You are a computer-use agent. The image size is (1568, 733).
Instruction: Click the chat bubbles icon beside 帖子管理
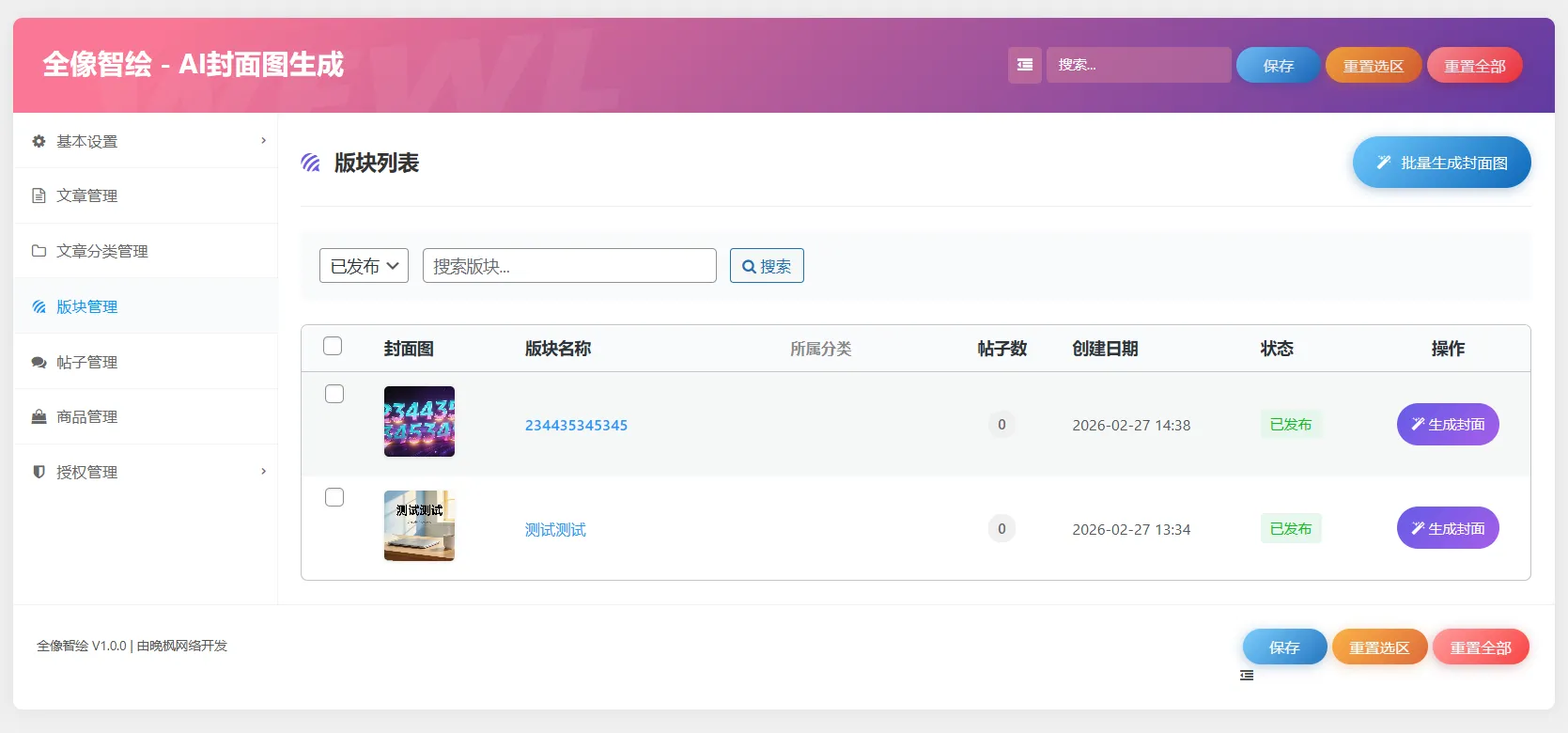click(x=39, y=362)
